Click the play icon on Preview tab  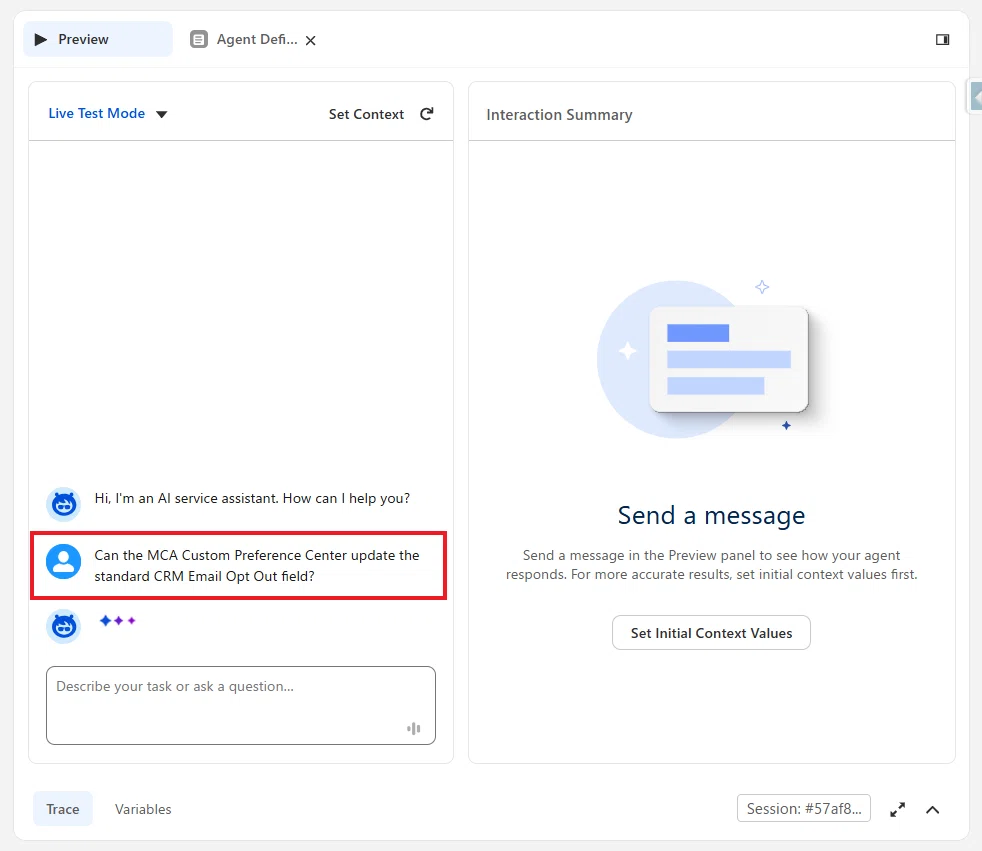point(41,39)
